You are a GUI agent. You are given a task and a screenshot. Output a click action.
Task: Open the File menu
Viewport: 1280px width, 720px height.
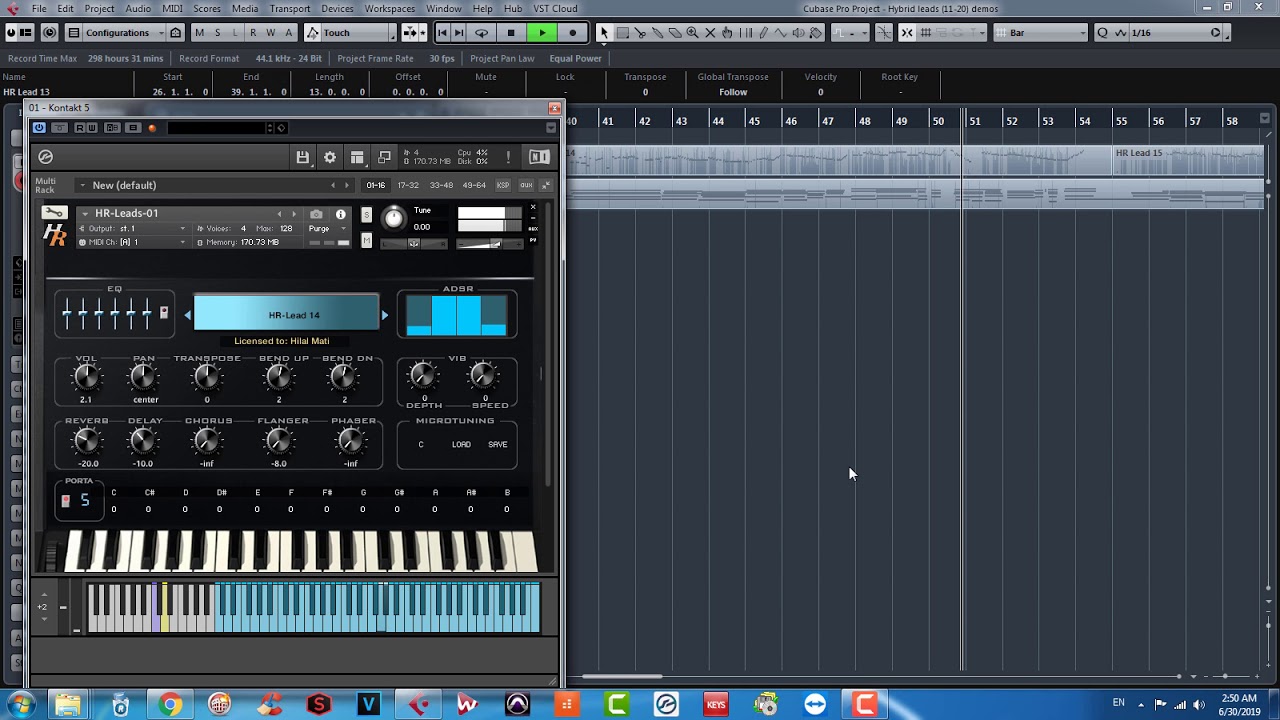[x=39, y=9]
